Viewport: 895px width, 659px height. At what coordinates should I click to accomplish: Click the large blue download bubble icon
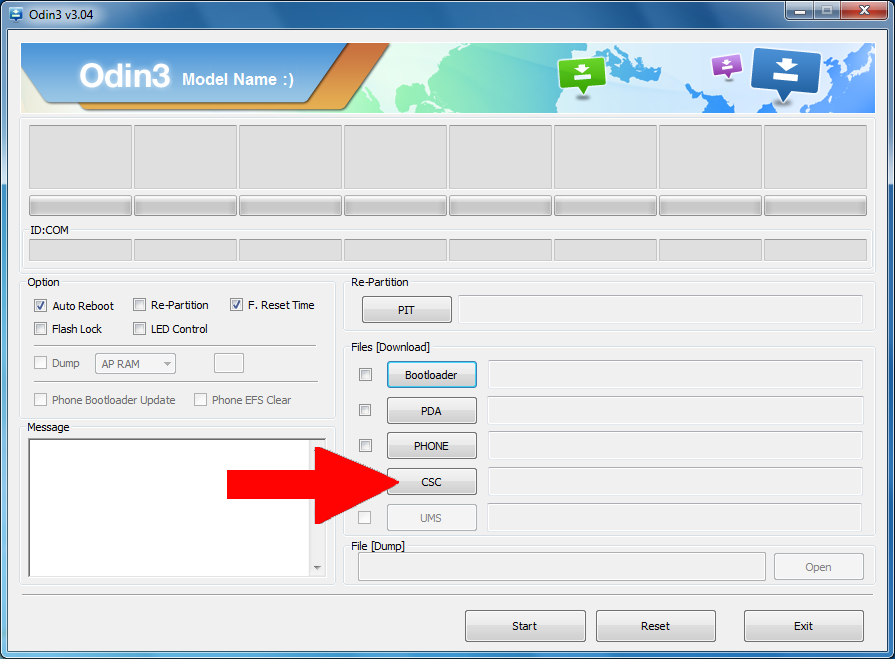pyautogui.click(x=786, y=74)
